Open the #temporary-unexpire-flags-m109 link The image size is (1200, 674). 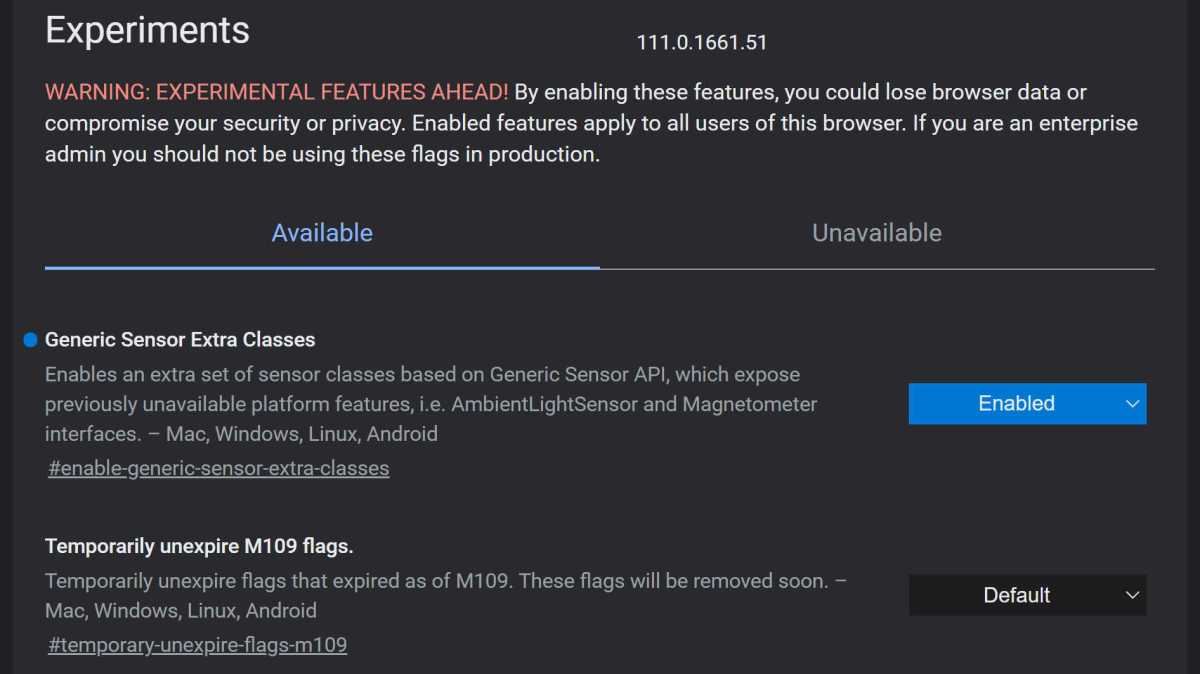tap(197, 645)
